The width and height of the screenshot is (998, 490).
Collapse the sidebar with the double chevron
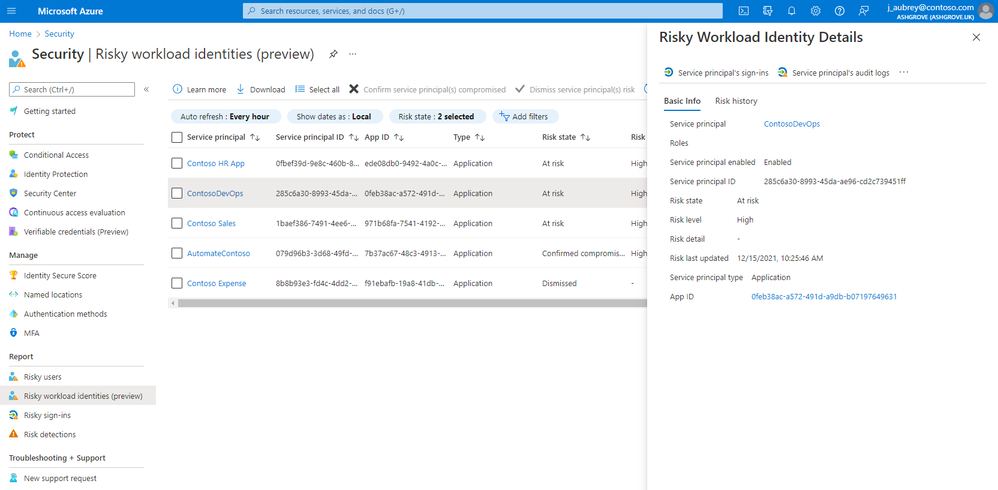146,90
